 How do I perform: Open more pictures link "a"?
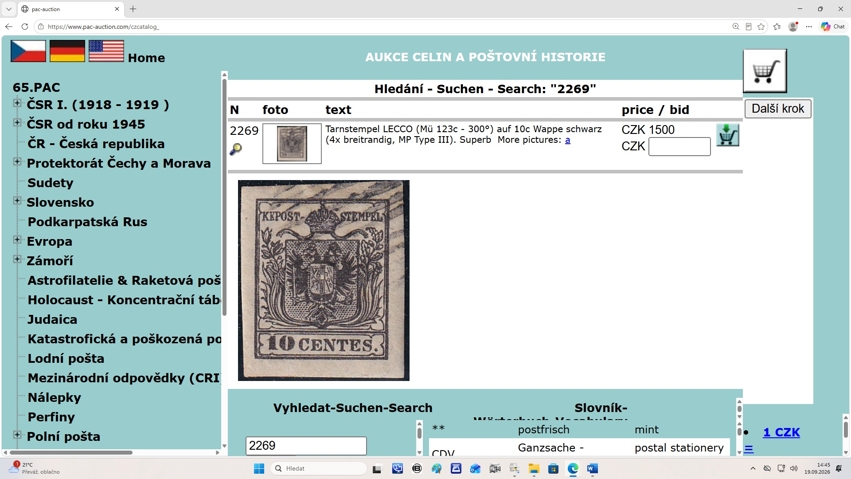pos(568,140)
